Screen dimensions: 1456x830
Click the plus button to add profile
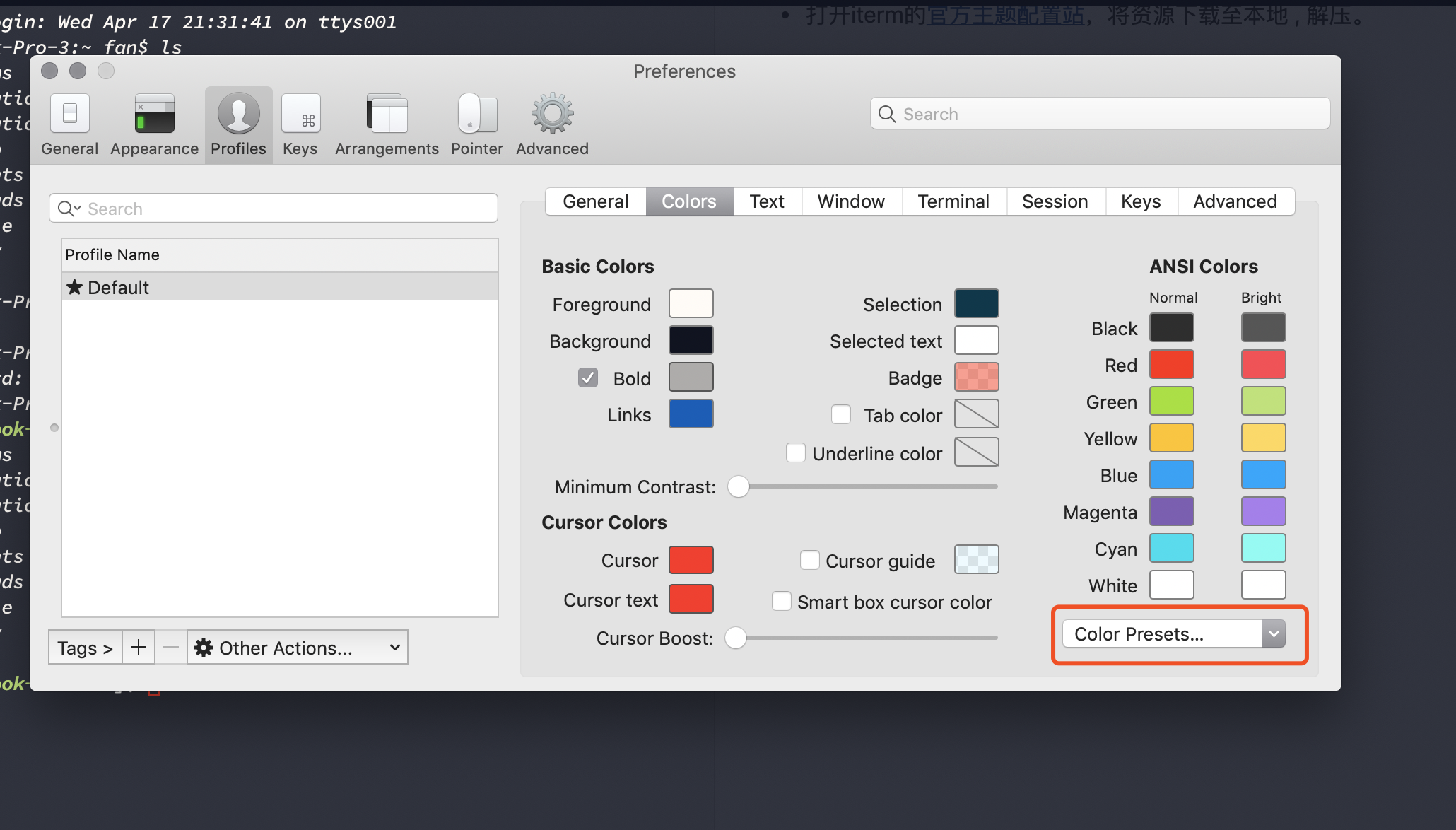coord(139,647)
